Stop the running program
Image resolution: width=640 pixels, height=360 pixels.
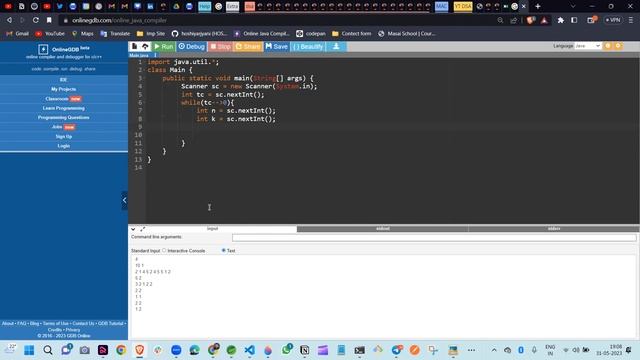pos(220,47)
